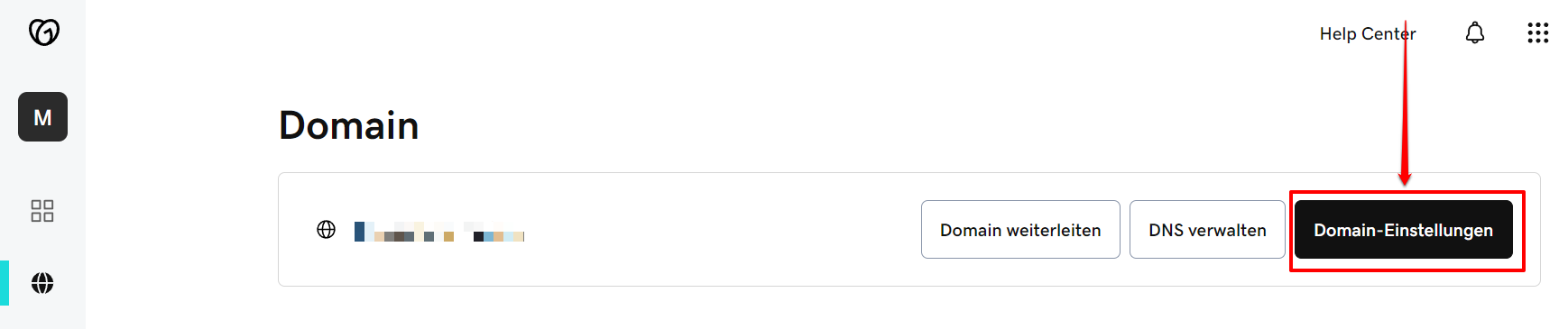Click the blurred domain name in the card
The height and width of the screenshot is (329, 1568).
pos(438,231)
